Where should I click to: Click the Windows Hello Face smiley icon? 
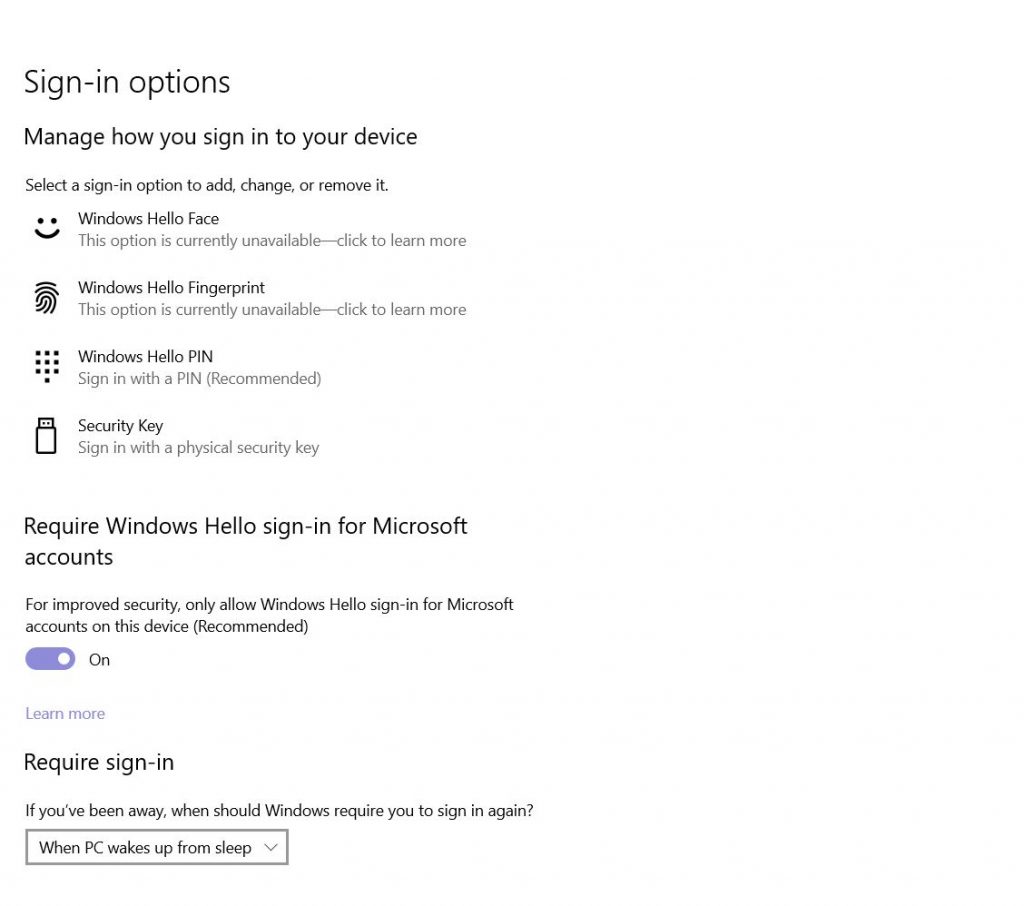click(46, 228)
